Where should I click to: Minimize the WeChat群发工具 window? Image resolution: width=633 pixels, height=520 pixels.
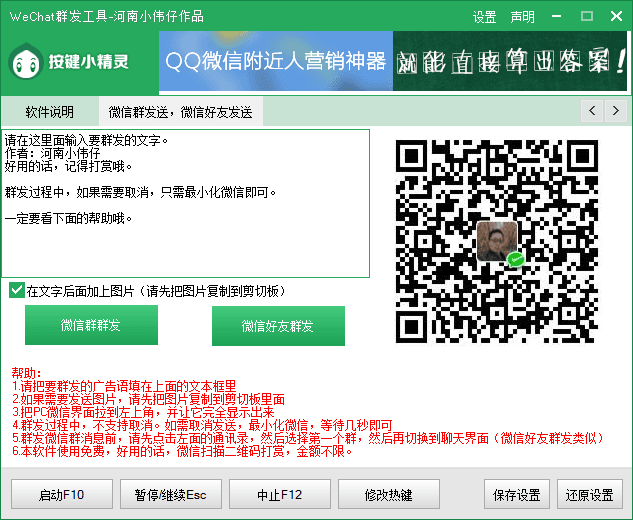(x=556, y=16)
